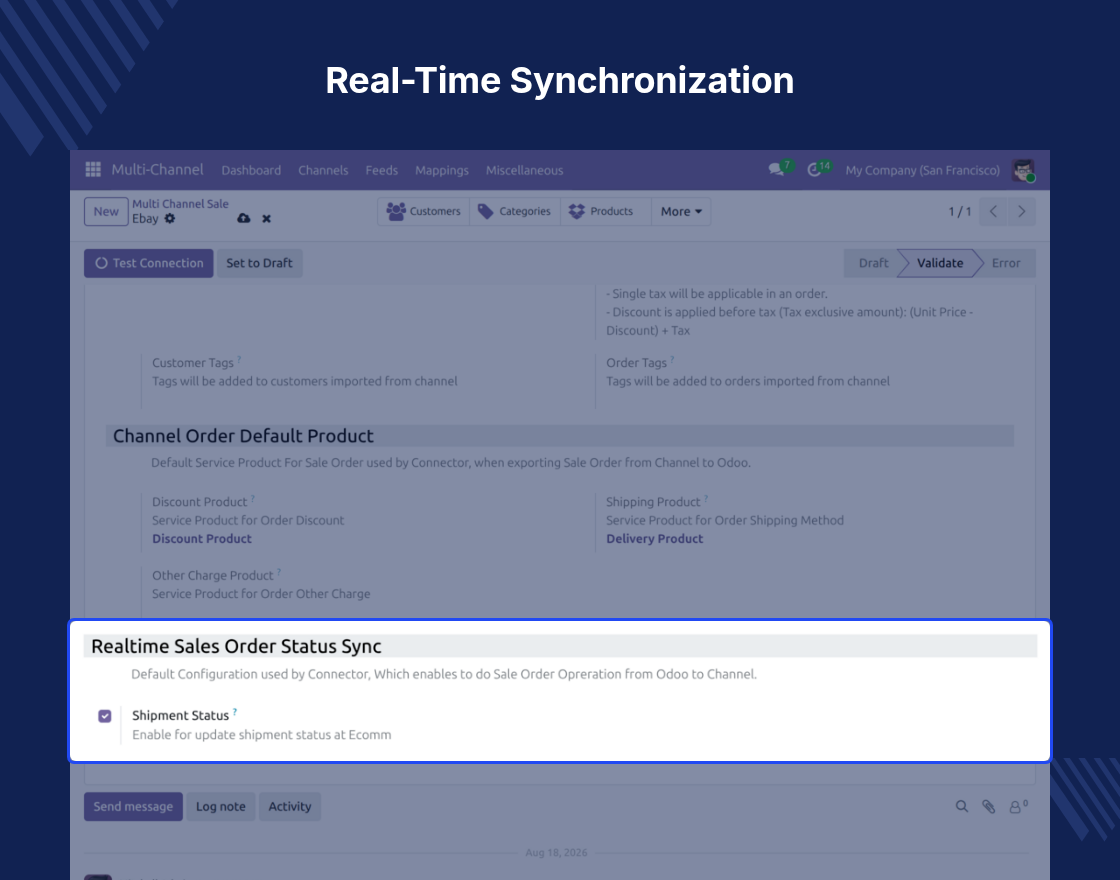Open the Products smart button
Screen dimensions: 1120x880
[606, 211]
